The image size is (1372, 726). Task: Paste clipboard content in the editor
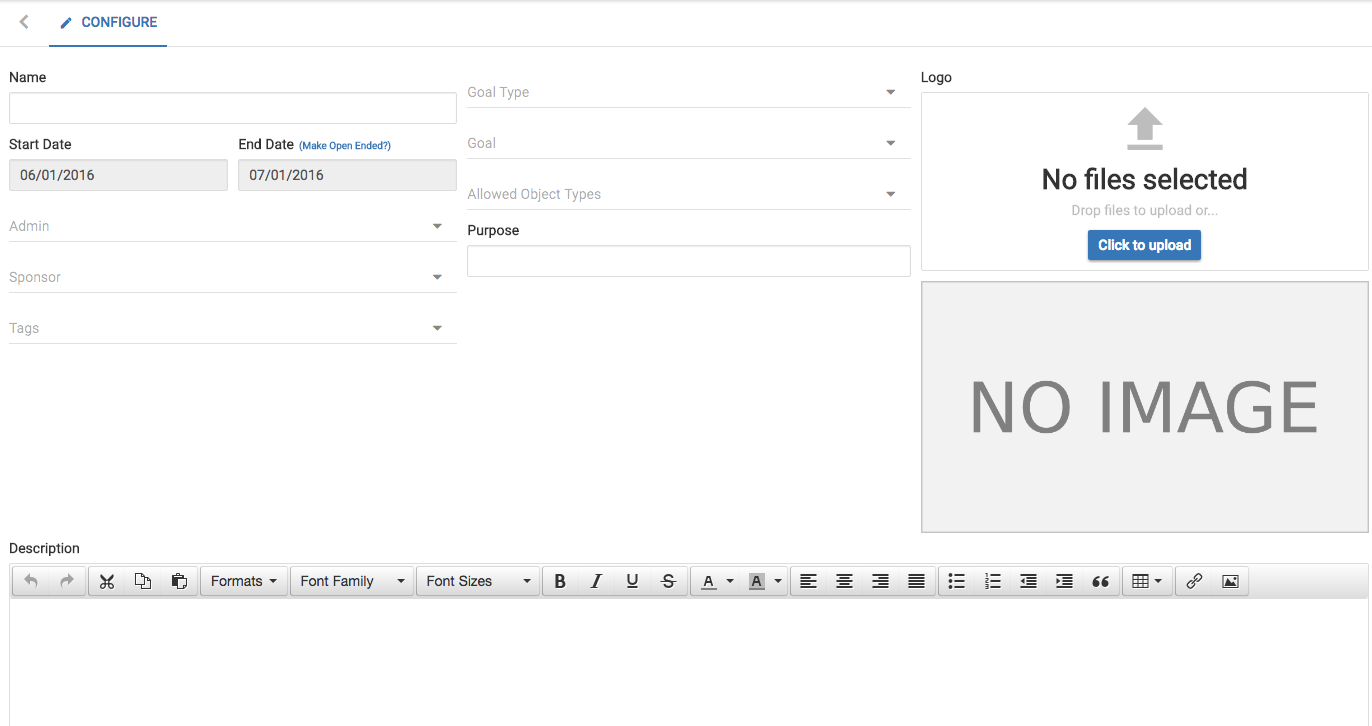click(x=179, y=581)
